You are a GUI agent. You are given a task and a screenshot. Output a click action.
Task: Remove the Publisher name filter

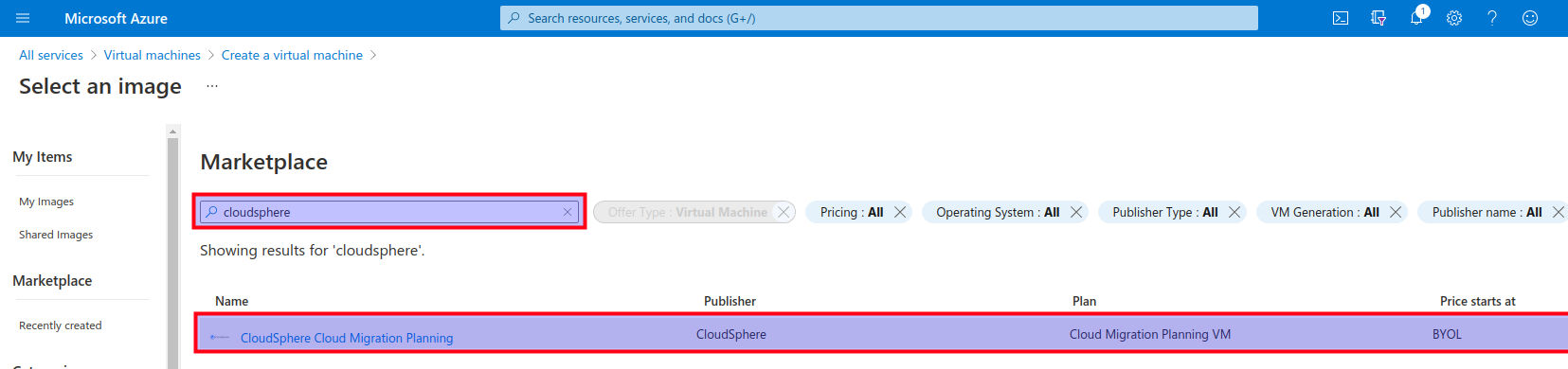(x=1559, y=212)
